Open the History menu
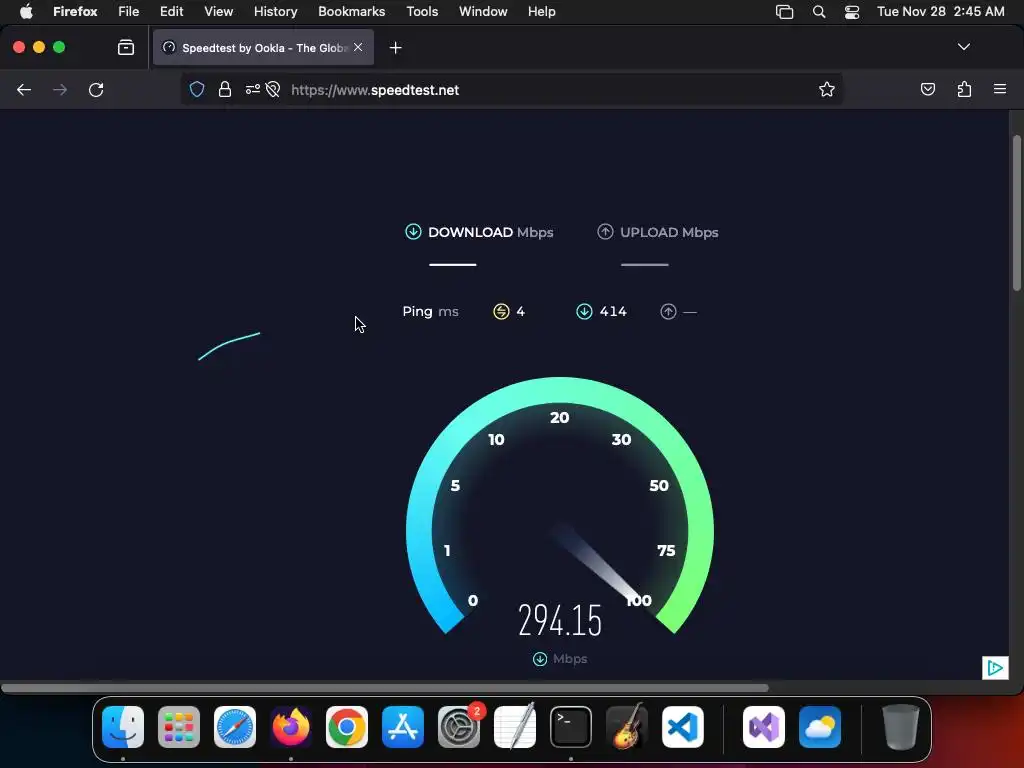The width and height of the screenshot is (1024, 768). [x=275, y=12]
